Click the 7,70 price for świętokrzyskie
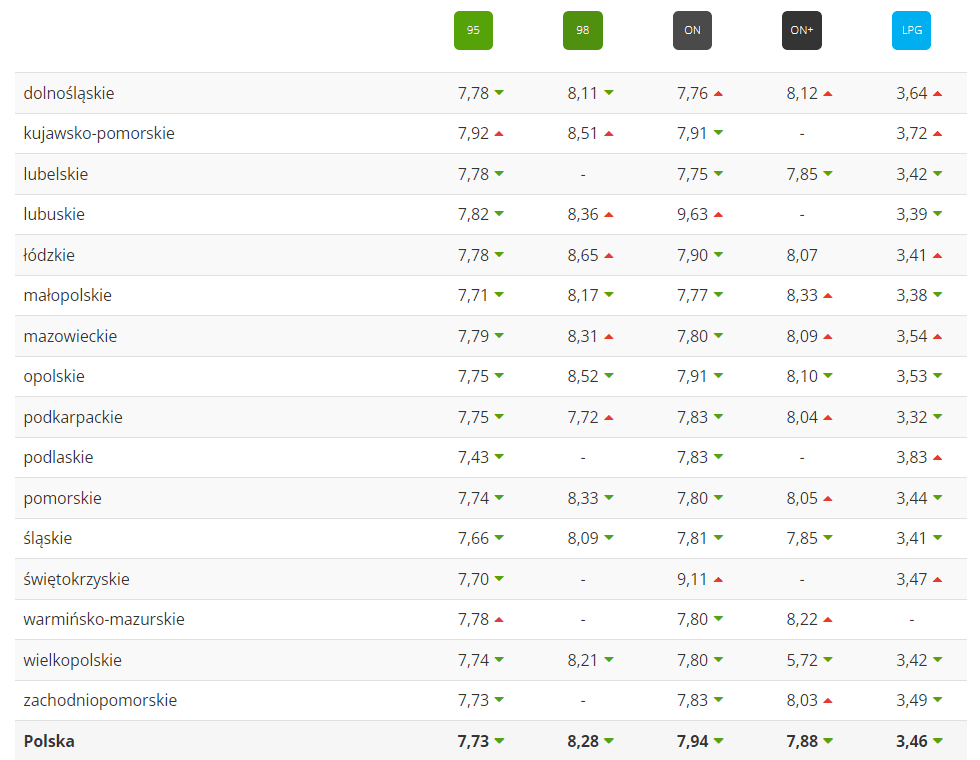The image size is (980, 760). (473, 579)
